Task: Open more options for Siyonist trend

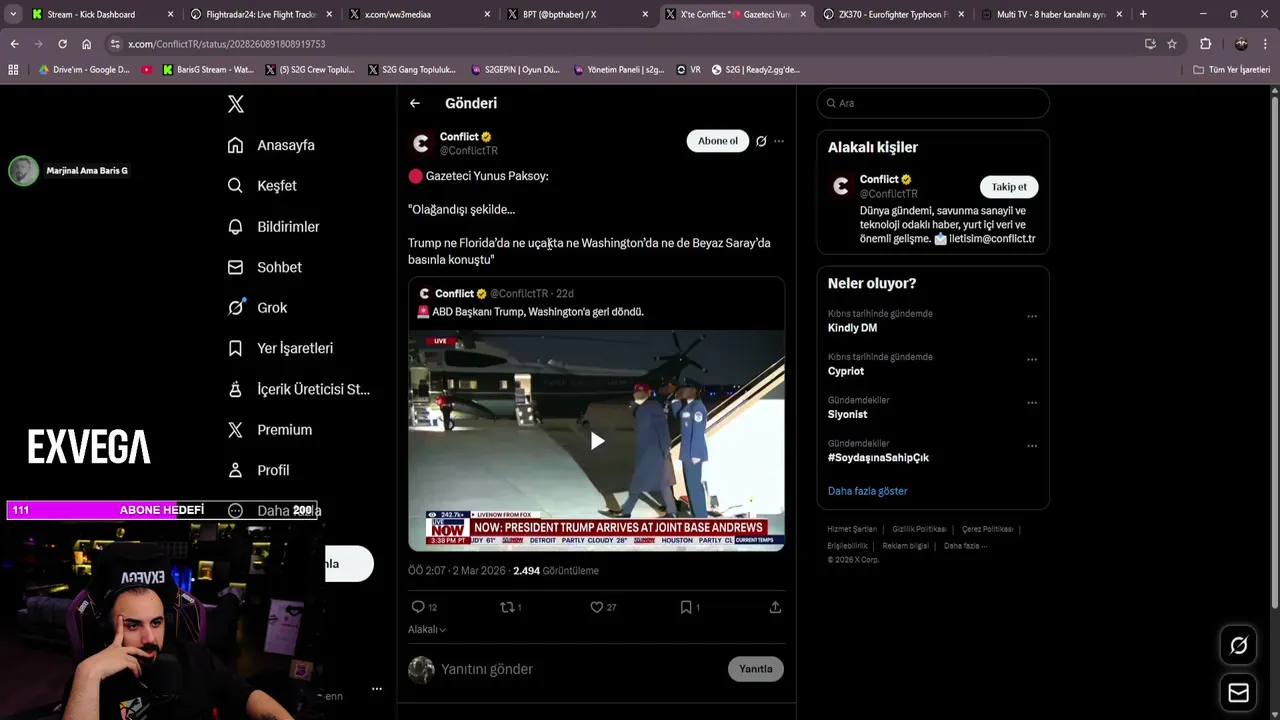Action: pos(1032,402)
